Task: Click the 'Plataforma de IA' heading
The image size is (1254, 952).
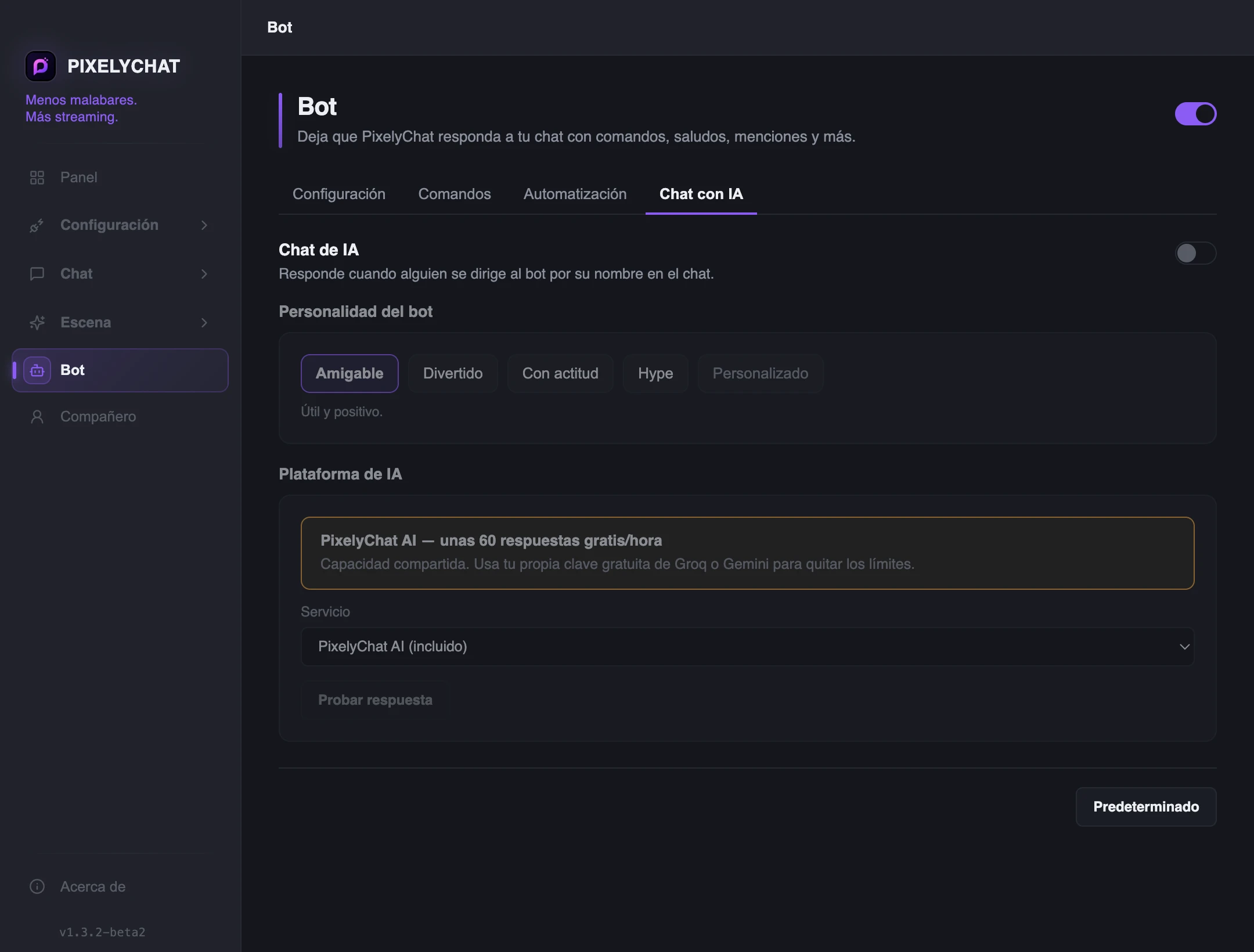Action: [340, 474]
